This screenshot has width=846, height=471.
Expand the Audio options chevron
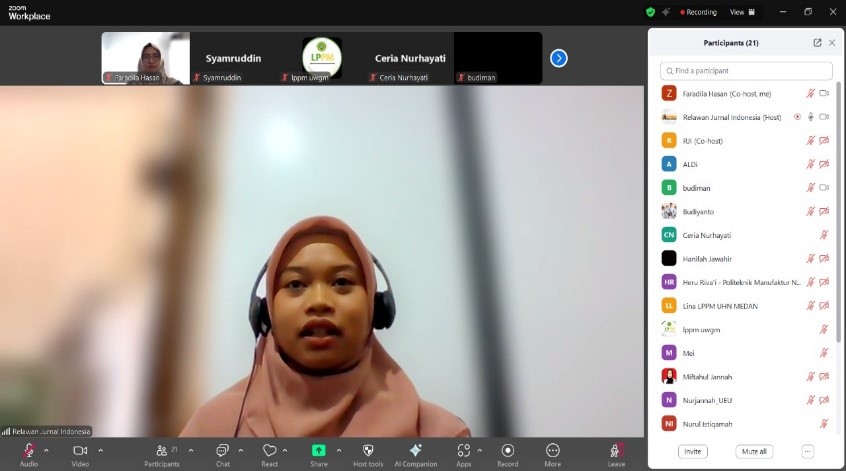pyautogui.click(x=46, y=450)
